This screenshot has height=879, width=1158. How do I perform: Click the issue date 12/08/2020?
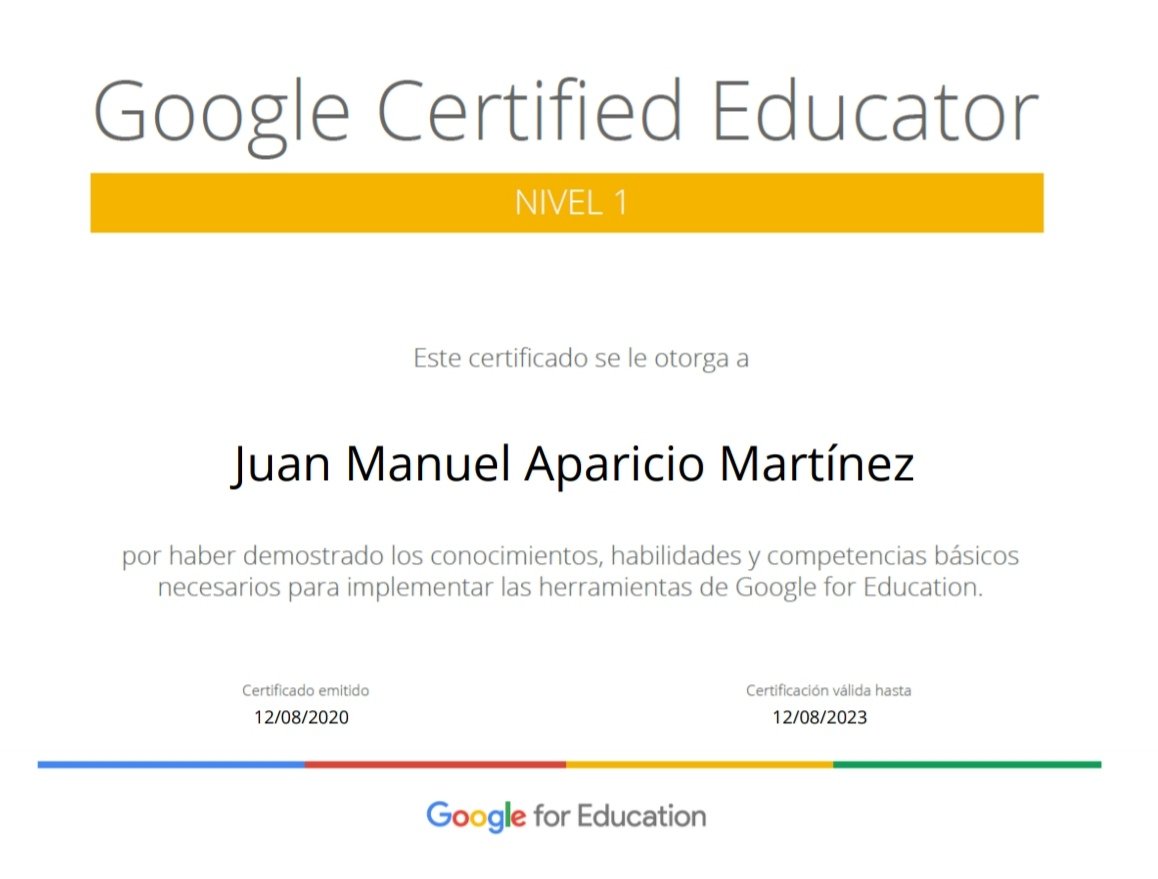pyautogui.click(x=301, y=717)
